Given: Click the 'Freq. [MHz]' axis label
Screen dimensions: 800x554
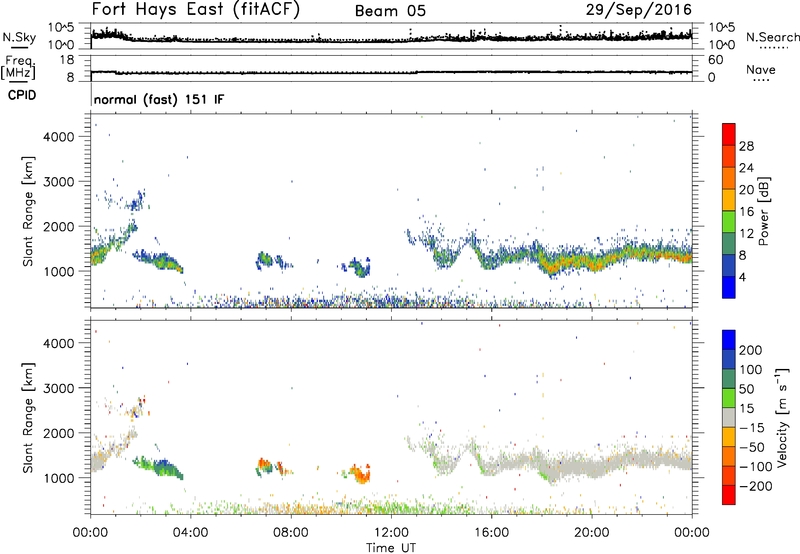Looking at the screenshot, I should pos(18,67).
